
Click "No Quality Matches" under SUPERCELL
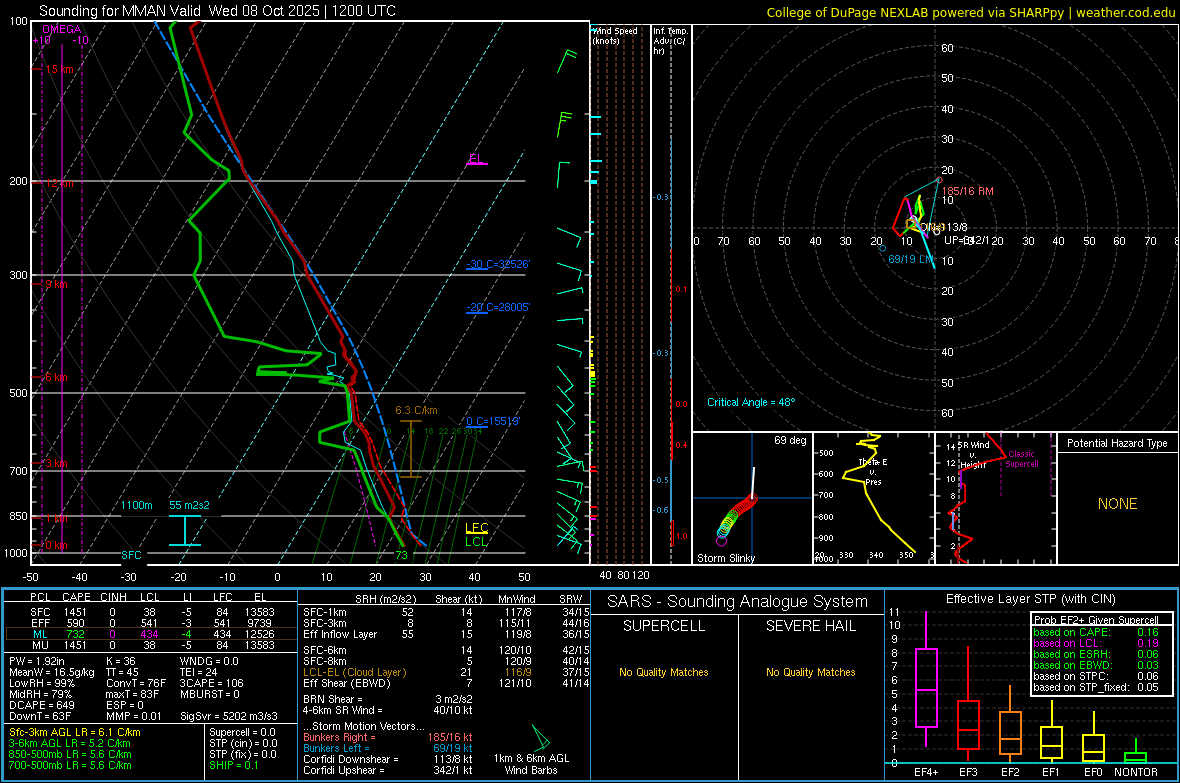(x=664, y=672)
